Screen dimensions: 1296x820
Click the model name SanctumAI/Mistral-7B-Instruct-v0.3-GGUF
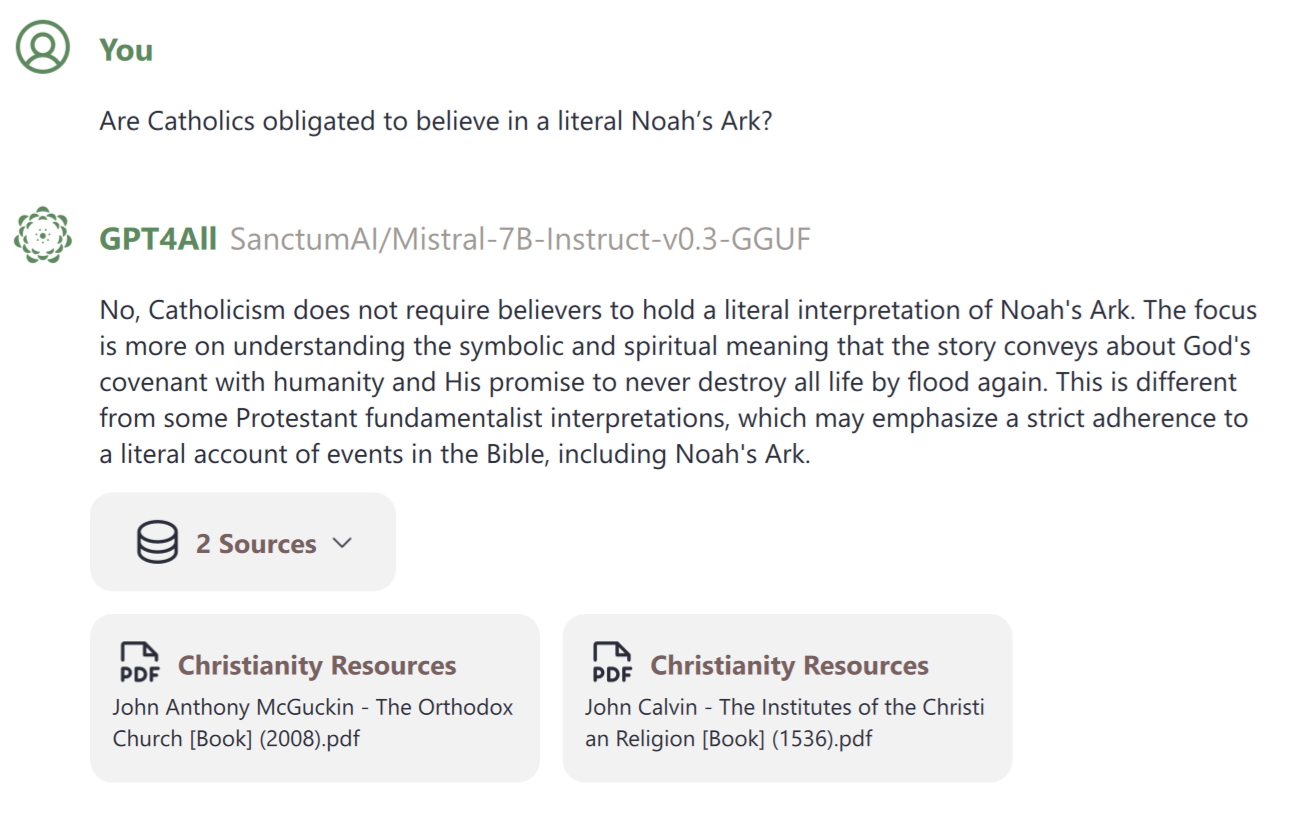pyautogui.click(x=520, y=240)
